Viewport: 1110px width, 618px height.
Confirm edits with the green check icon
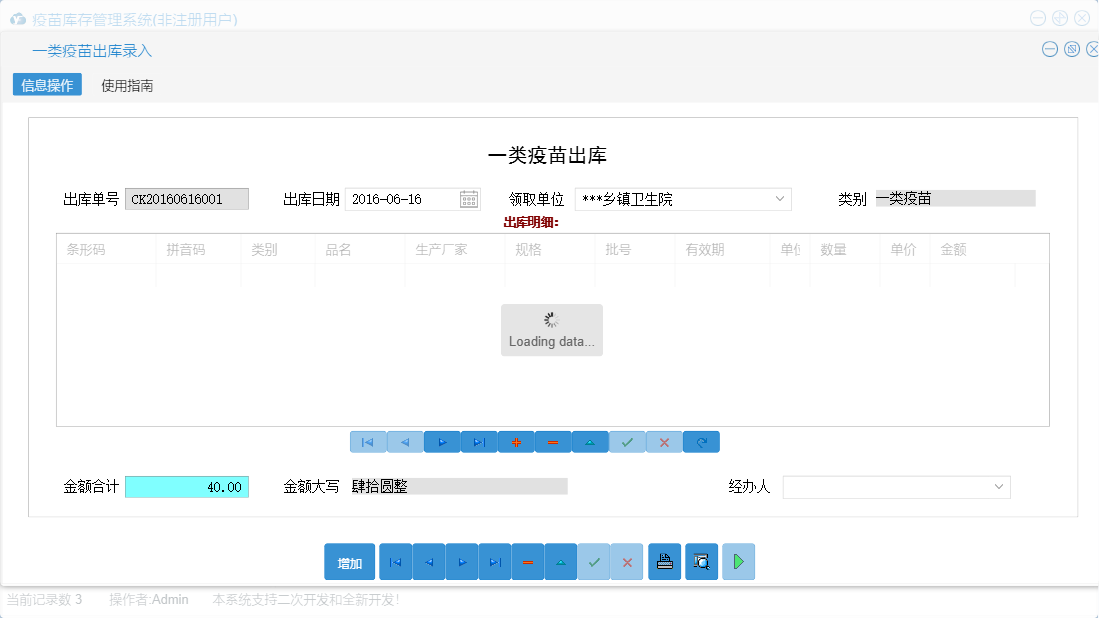[x=627, y=441]
